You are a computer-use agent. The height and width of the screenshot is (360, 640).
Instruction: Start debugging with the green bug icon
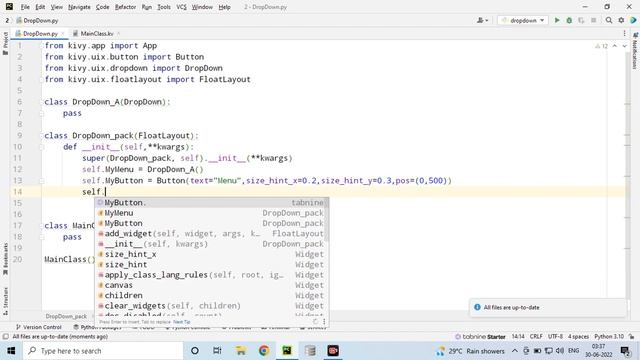point(569,20)
